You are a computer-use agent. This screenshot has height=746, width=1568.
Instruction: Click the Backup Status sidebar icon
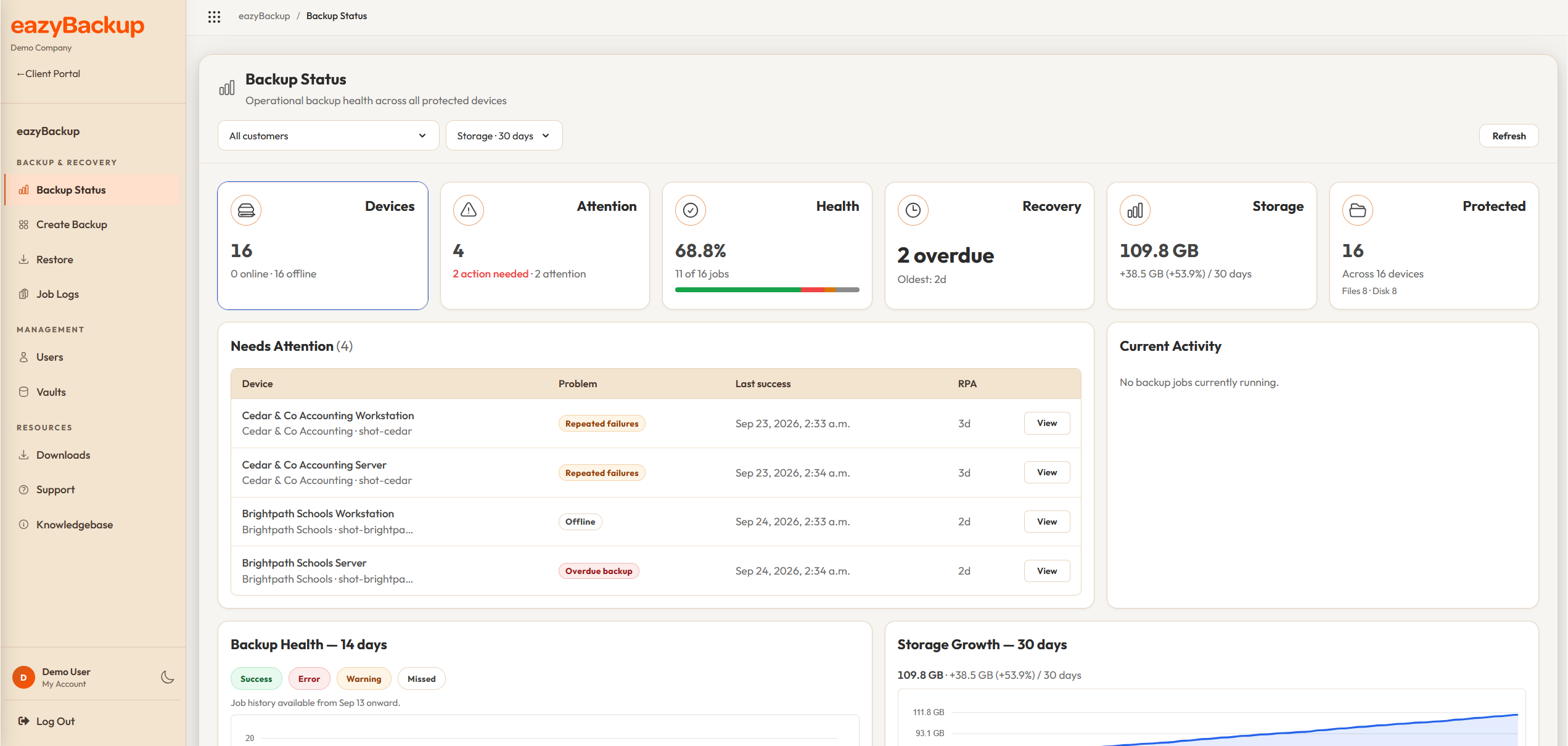[x=24, y=190]
